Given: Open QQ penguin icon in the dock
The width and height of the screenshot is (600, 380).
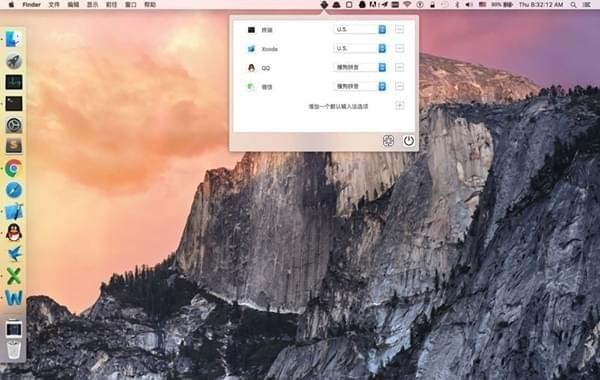Looking at the screenshot, I should click(14, 232).
